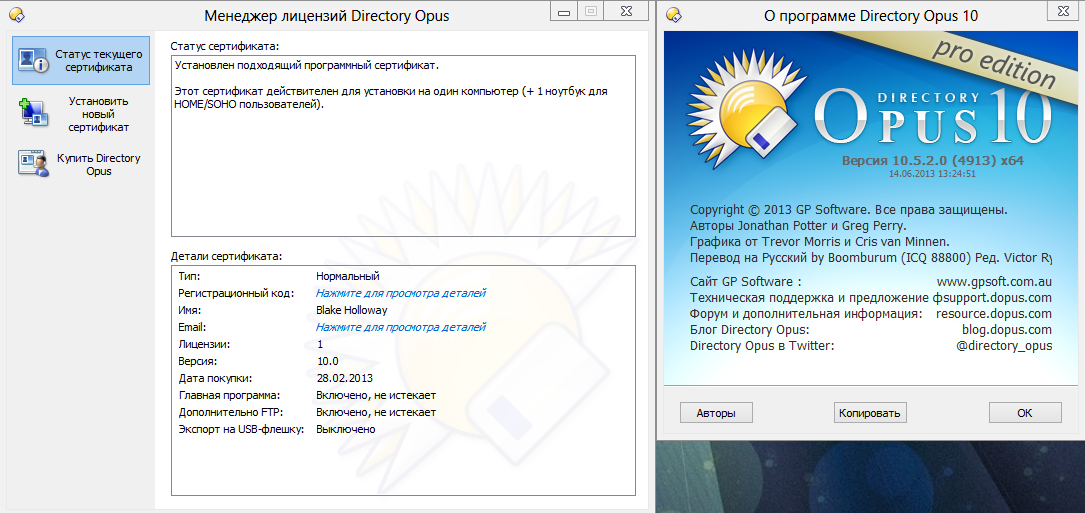Click the support.dopus.com address
Viewport: 1085px width, 513px height.
click(995, 298)
